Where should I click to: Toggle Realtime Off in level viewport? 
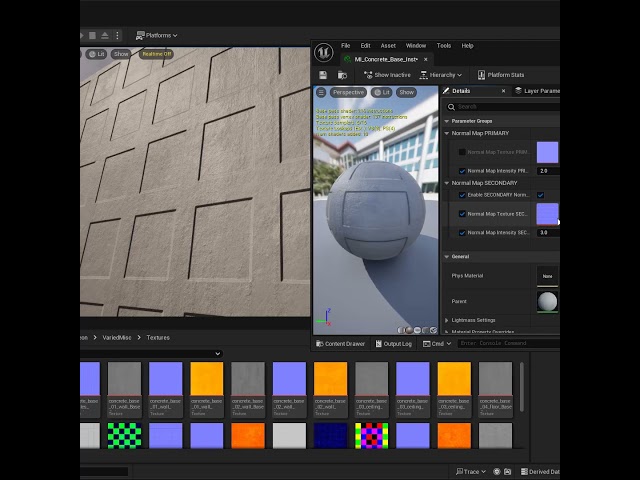(x=157, y=54)
